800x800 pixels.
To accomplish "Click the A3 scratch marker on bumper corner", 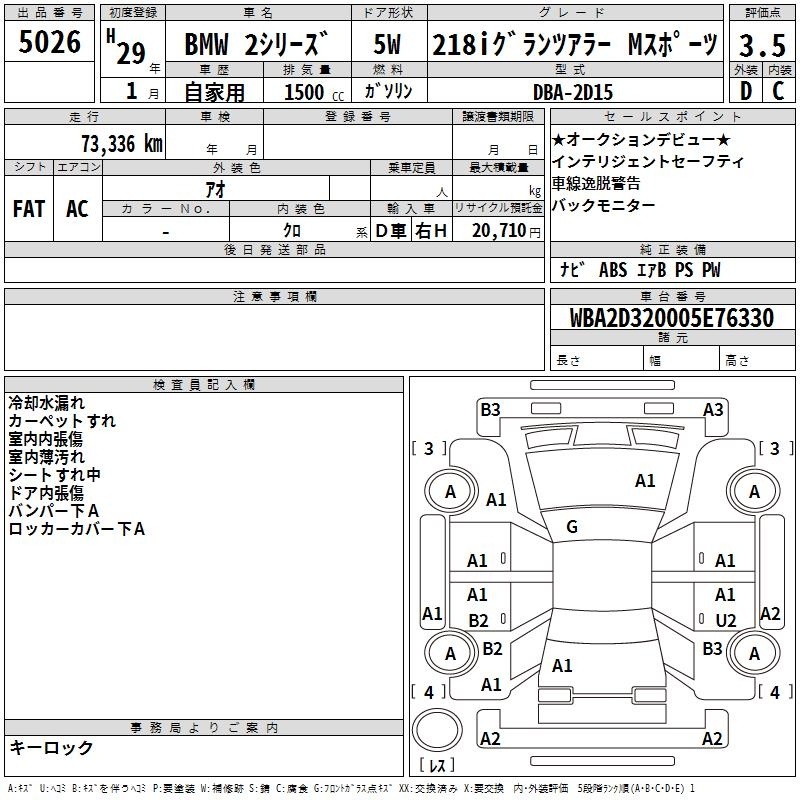I will 713,409.
